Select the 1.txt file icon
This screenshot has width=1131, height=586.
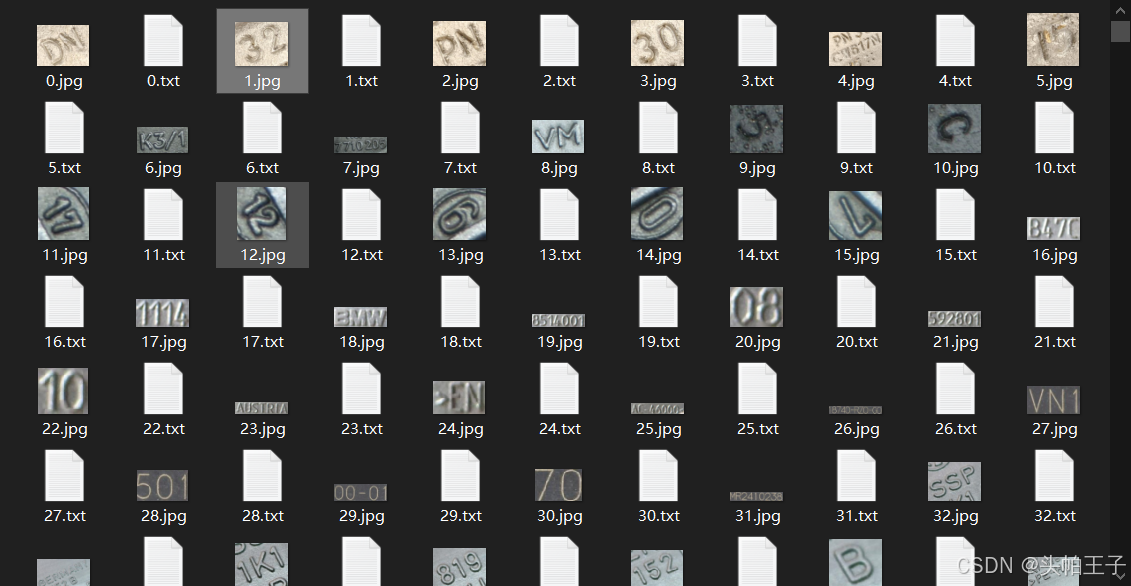[361, 41]
